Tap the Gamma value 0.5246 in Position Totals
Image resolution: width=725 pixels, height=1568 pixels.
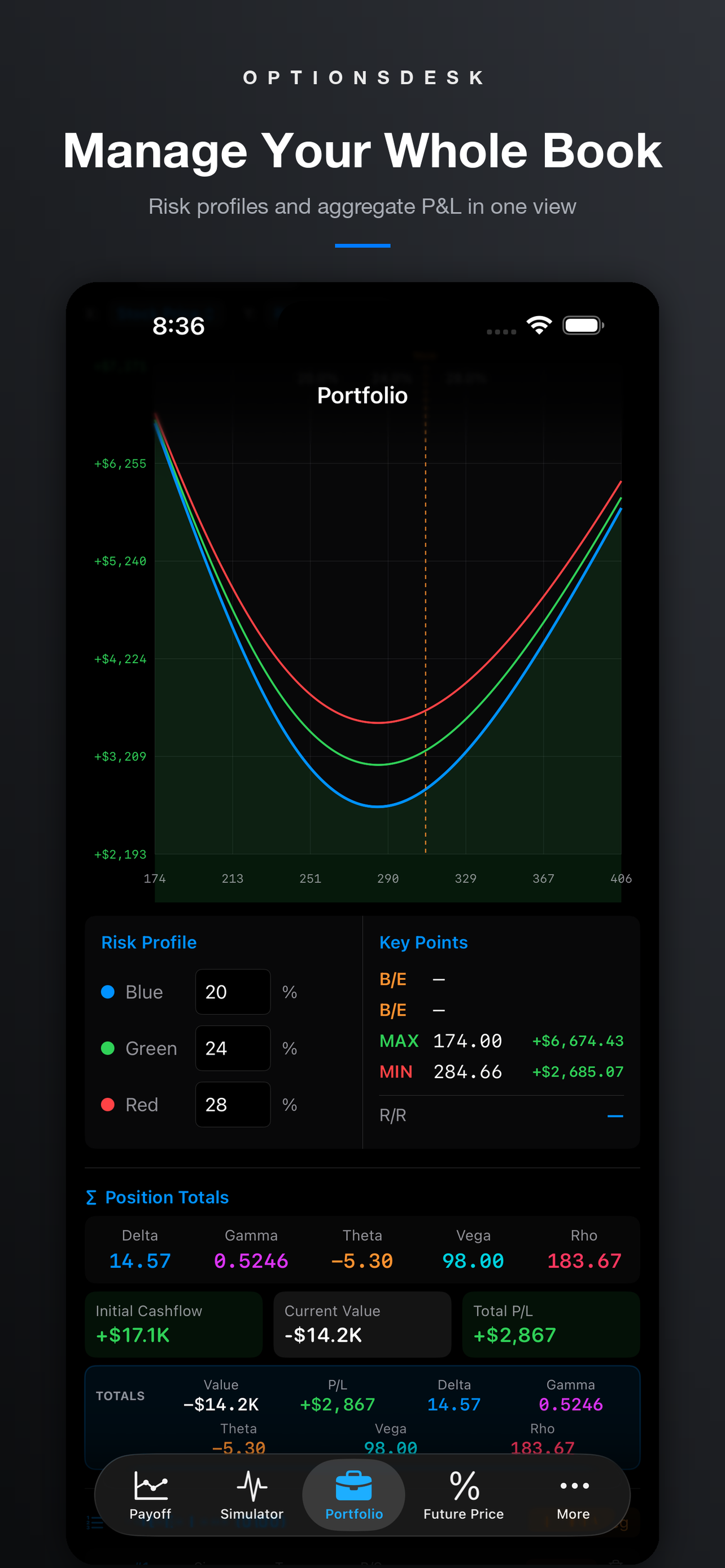[x=251, y=1260]
